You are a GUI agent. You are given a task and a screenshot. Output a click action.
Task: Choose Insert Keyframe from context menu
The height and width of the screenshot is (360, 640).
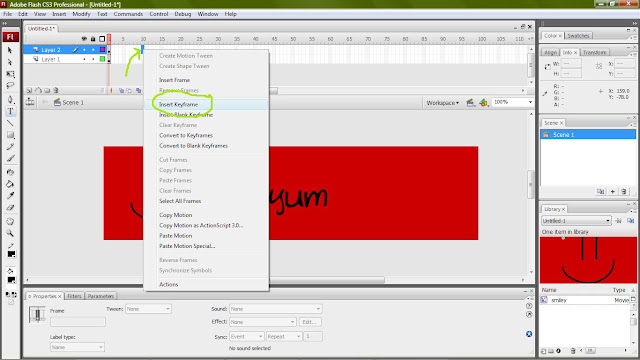click(x=178, y=104)
